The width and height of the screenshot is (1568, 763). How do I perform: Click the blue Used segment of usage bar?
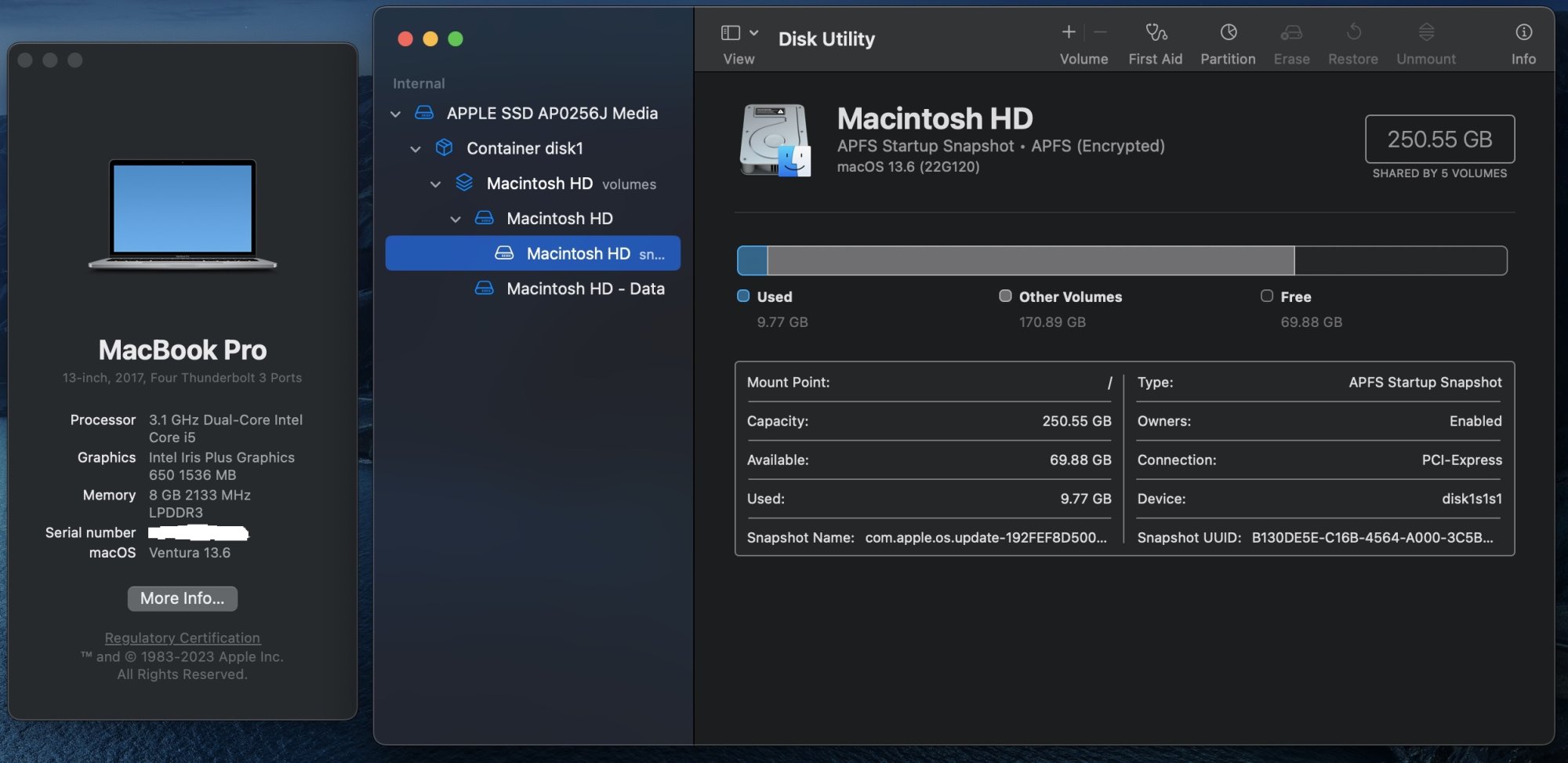click(753, 260)
